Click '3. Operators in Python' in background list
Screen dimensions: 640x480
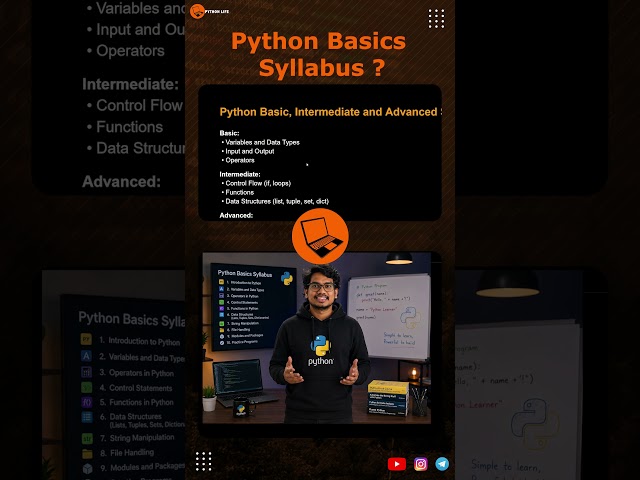(x=137, y=373)
